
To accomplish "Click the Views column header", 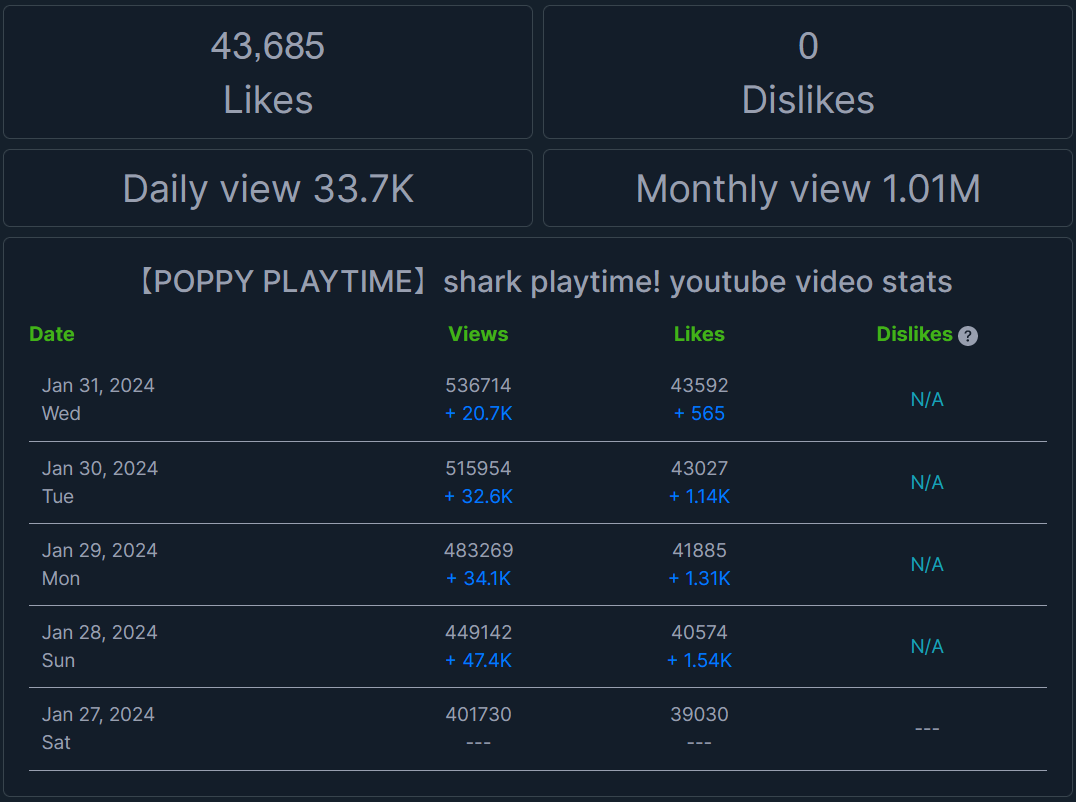I will pos(478,334).
